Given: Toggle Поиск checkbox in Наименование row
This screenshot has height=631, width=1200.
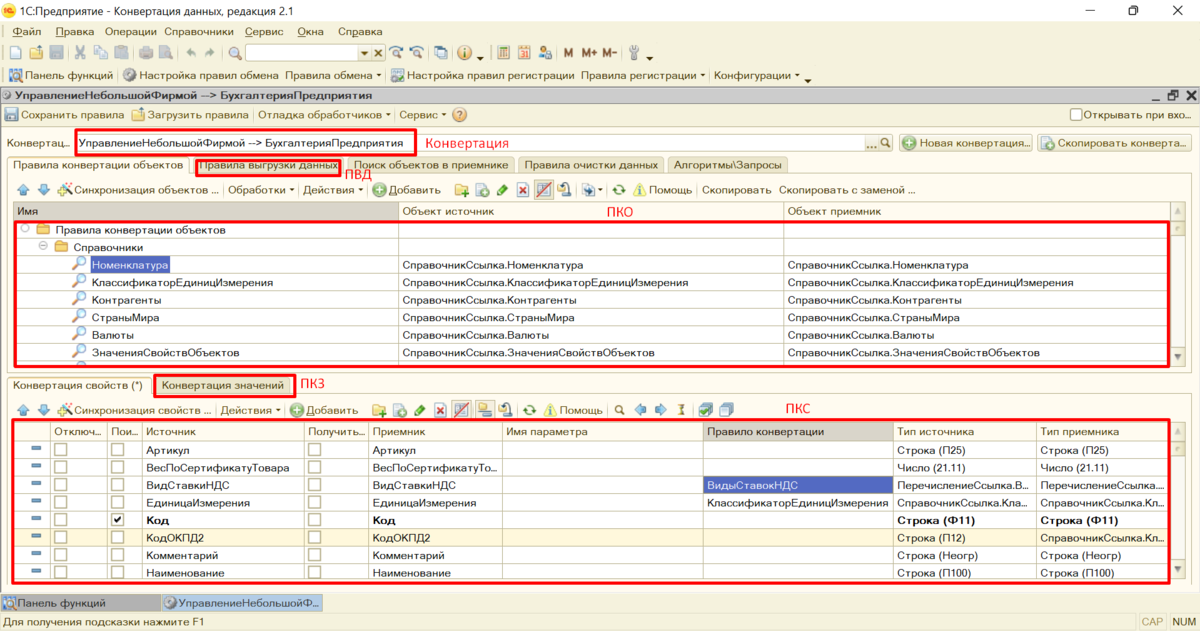Looking at the screenshot, I should click(x=118, y=574).
